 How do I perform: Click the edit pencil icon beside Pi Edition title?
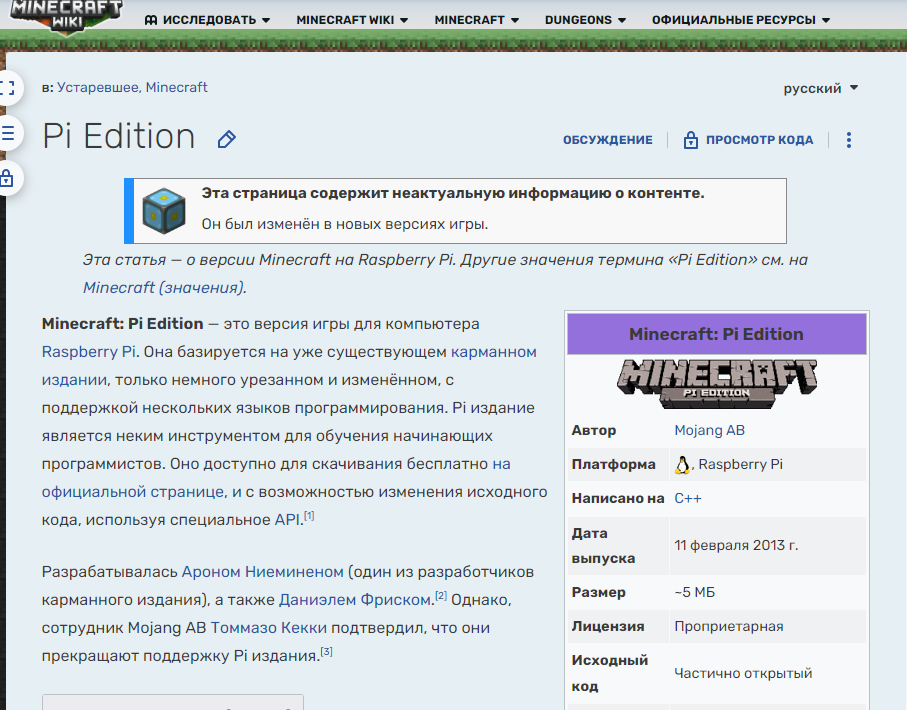227,139
